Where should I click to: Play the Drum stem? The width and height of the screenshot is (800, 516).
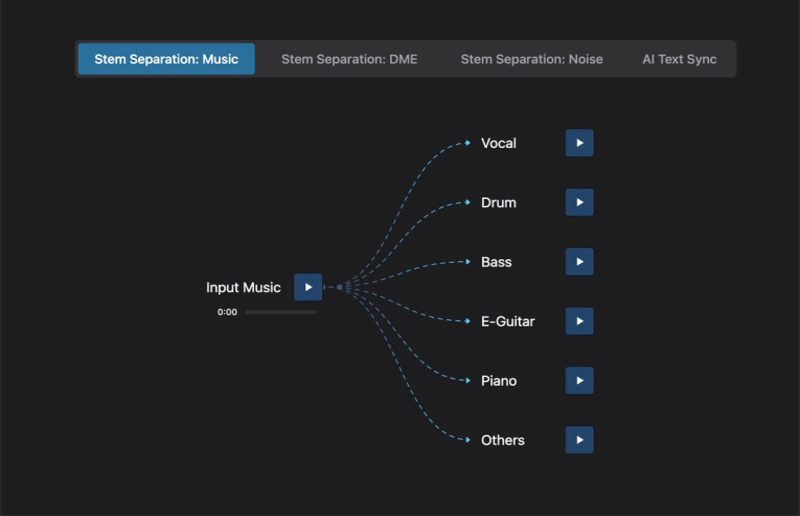pos(579,203)
